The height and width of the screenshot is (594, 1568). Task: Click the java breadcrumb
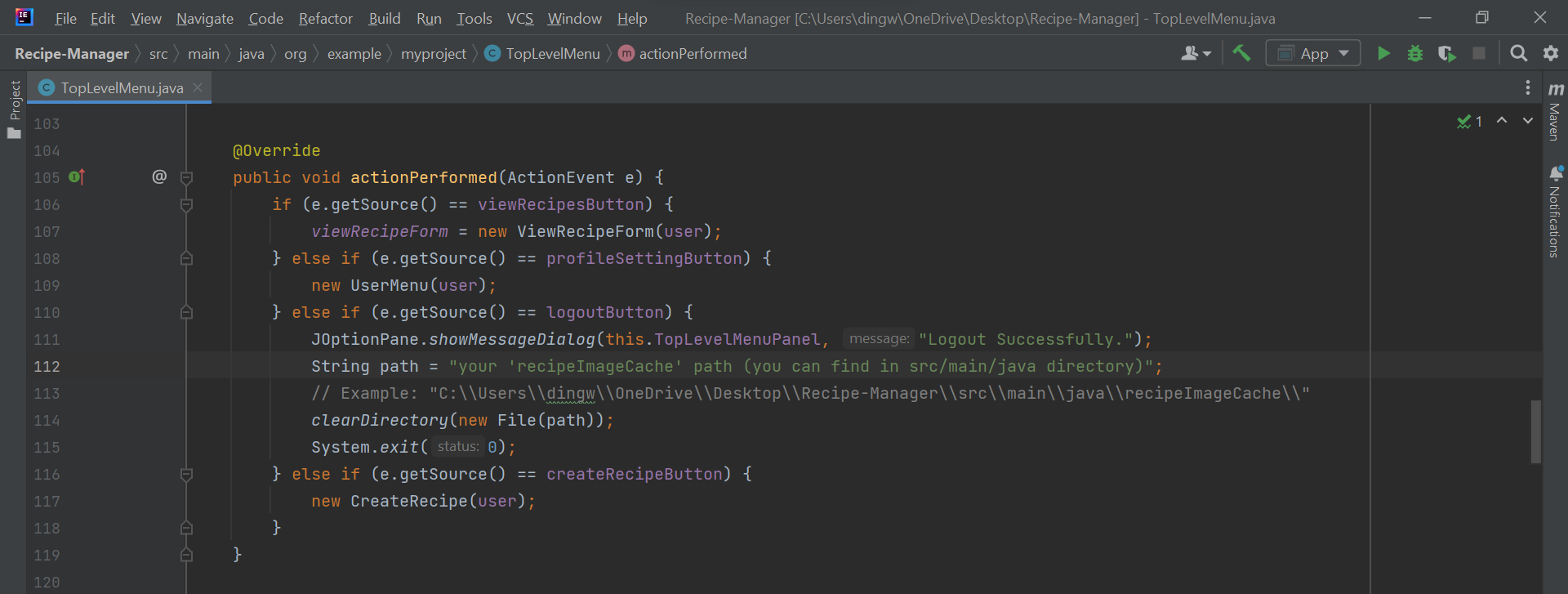pyautogui.click(x=252, y=53)
